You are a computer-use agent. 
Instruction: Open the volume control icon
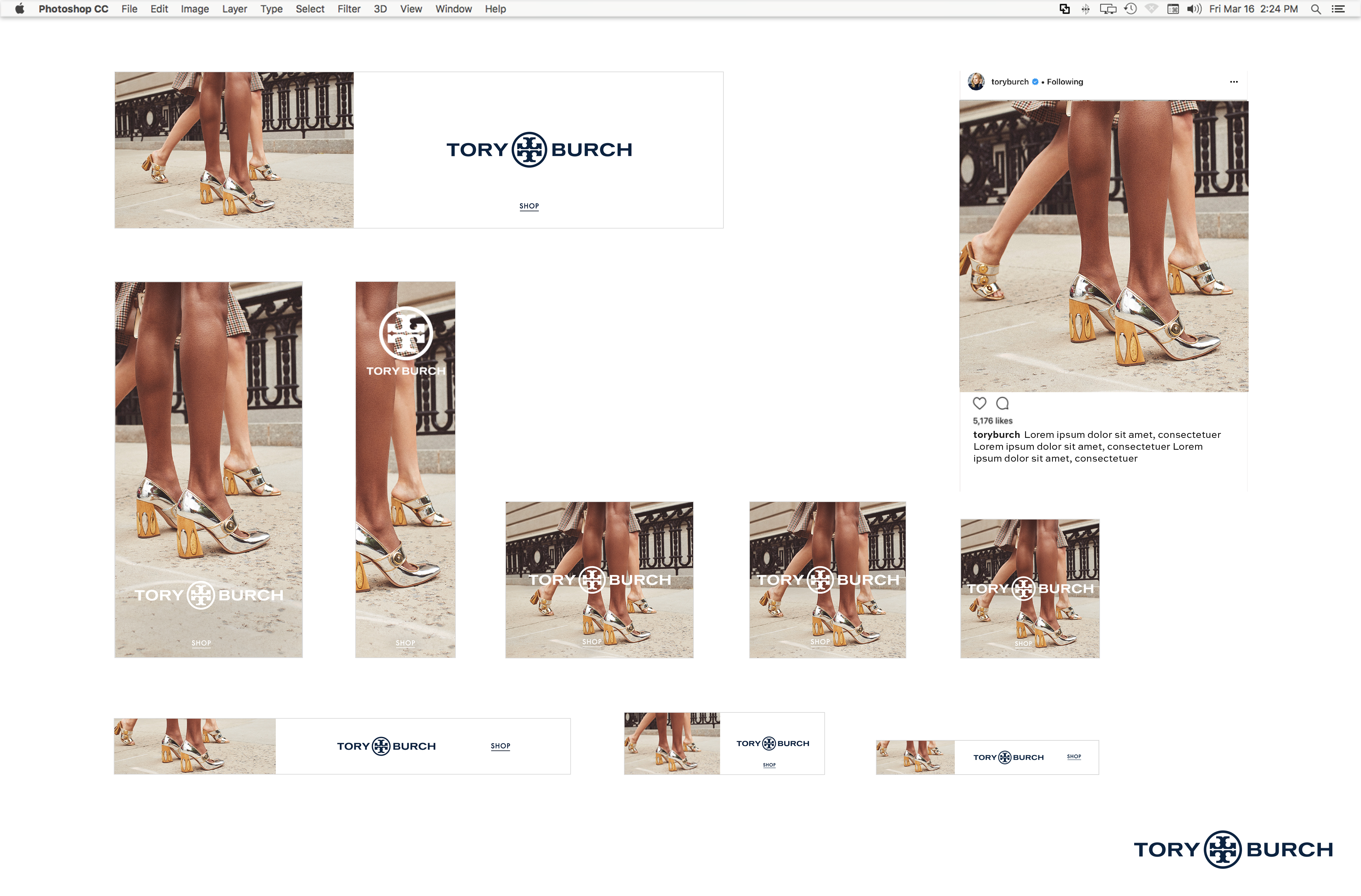click(x=1194, y=9)
